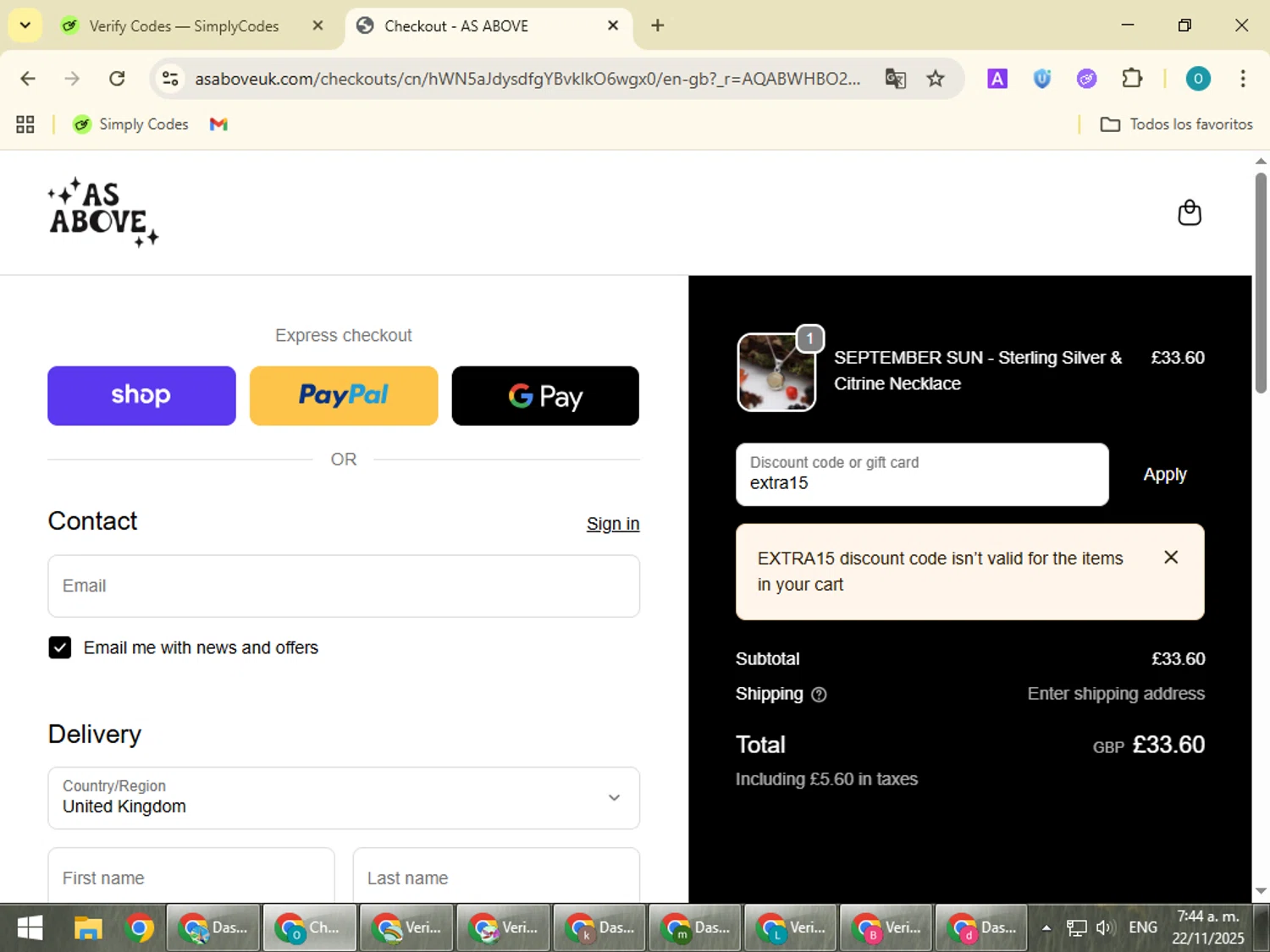Viewport: 1270px width, 952px height.
Task: Open the shopping bag cart icon
Action: point(1190,212)
